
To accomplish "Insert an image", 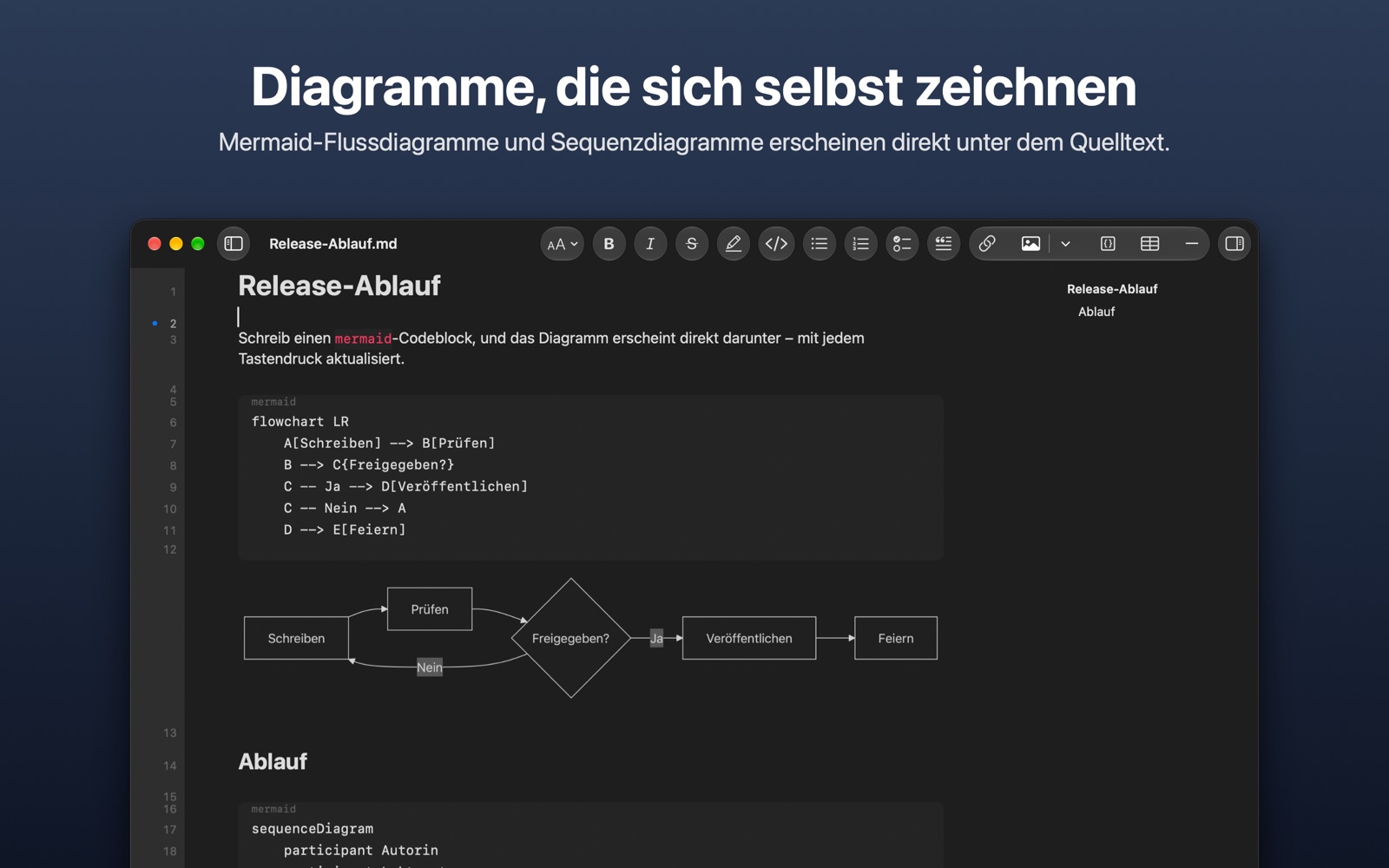I will tap(1030, 244).
